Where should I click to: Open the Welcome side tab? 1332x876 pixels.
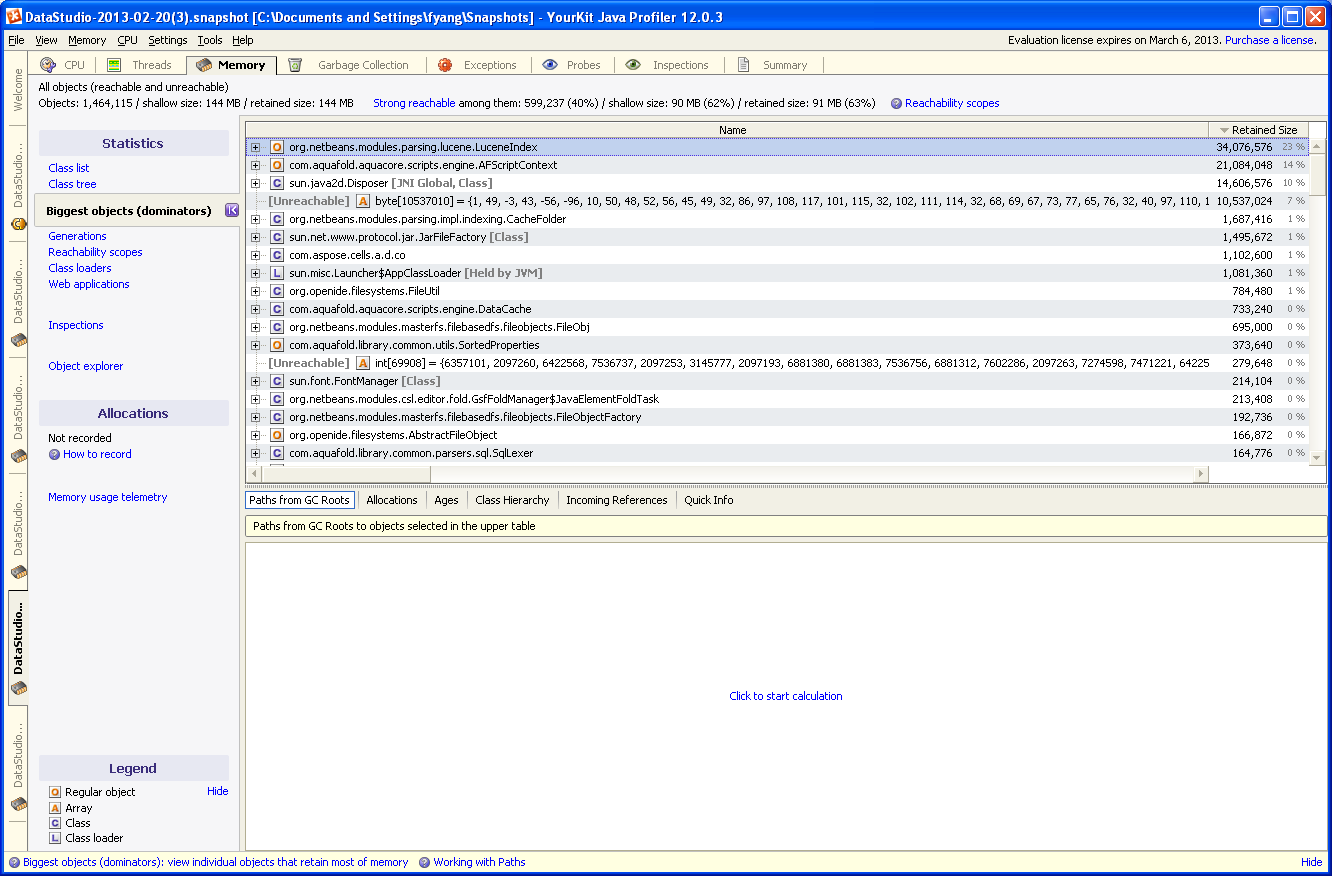click(18, 91)
